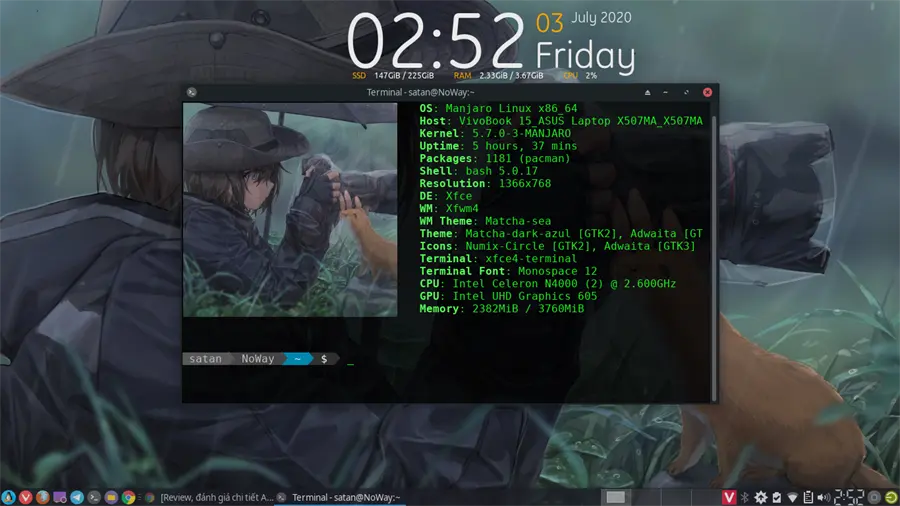Screen dimensions: 900x506
Task: Switch to the first workspace
Action: (615, 497)
